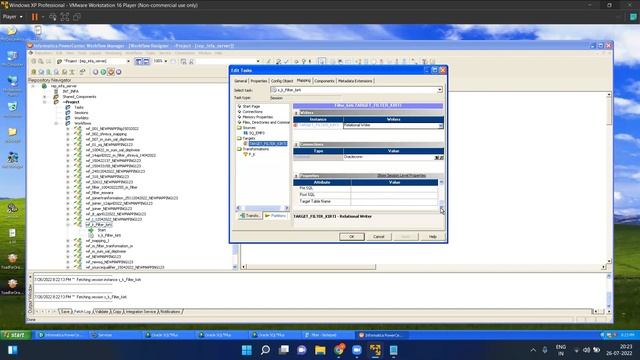
Task: Collapse the Workflows node
Action: (x=57, y=123)
